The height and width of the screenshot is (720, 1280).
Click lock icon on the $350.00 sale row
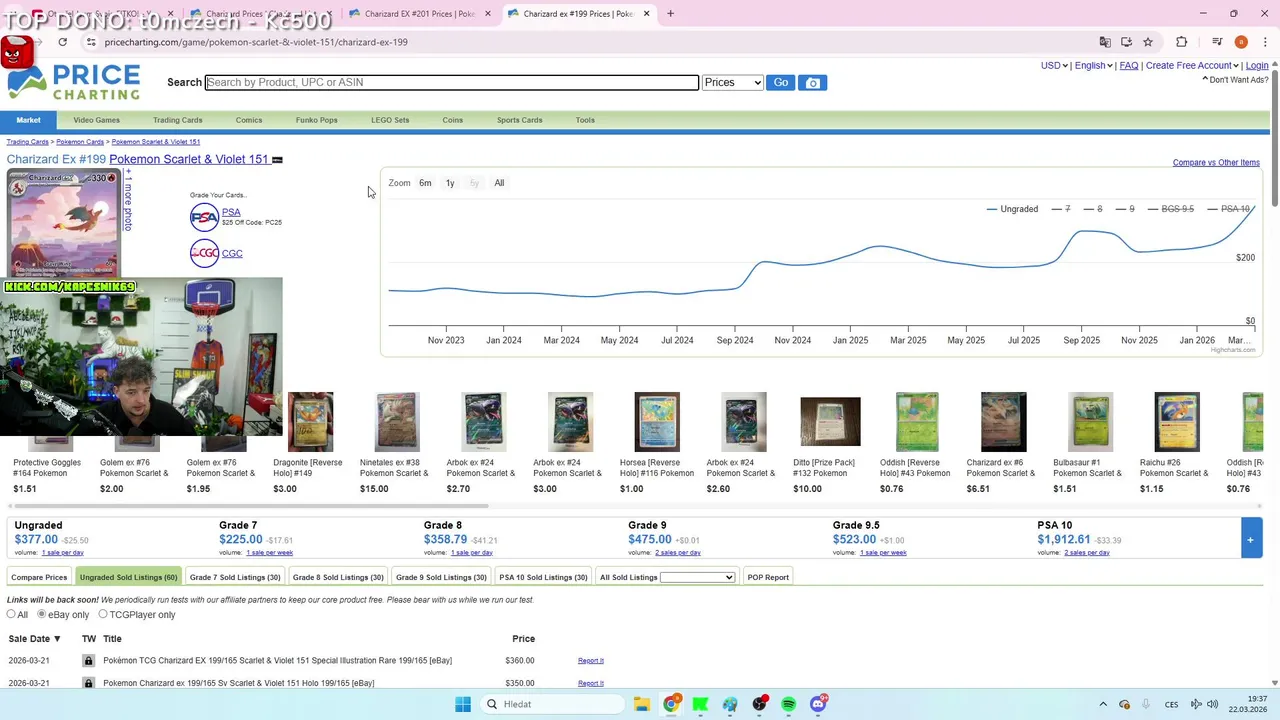(x=88, y=683)
